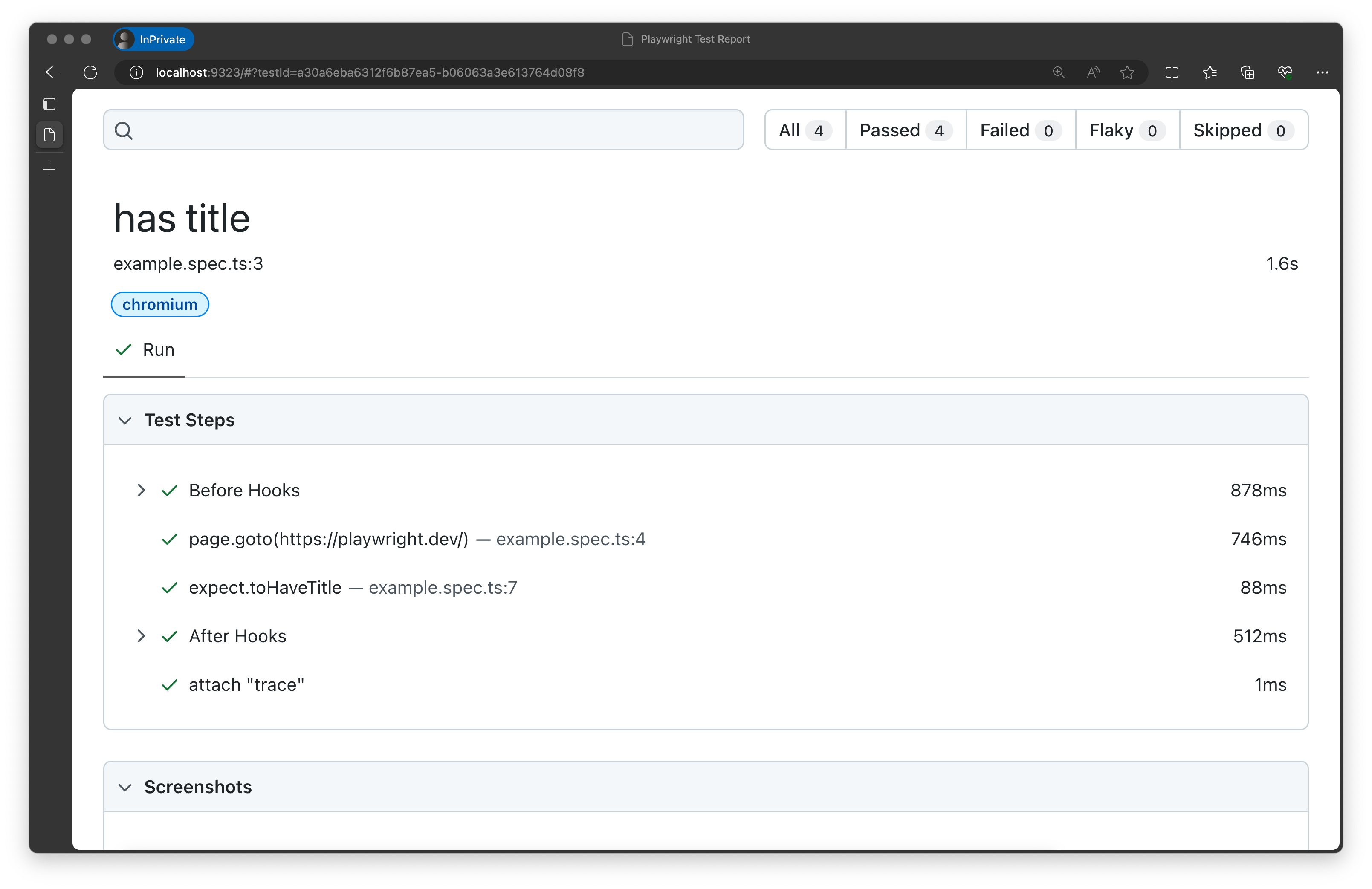This screenshot has width=1372, height=889.
Task: Open the read aloud icon
Action: click(x=1093, y=72)
